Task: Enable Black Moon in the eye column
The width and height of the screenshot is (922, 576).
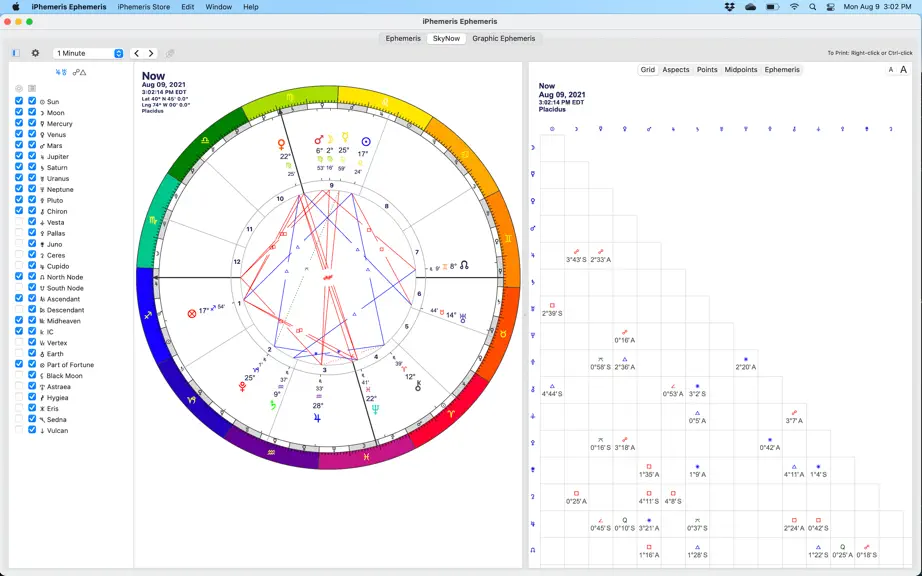Action: tap(19, 375)
